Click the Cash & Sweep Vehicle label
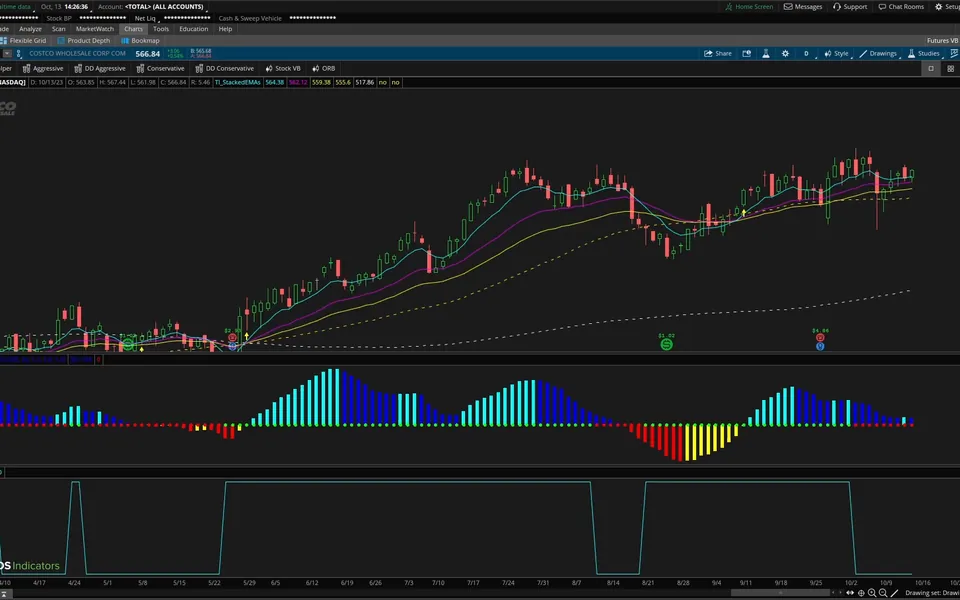 [x=250, y=18]
